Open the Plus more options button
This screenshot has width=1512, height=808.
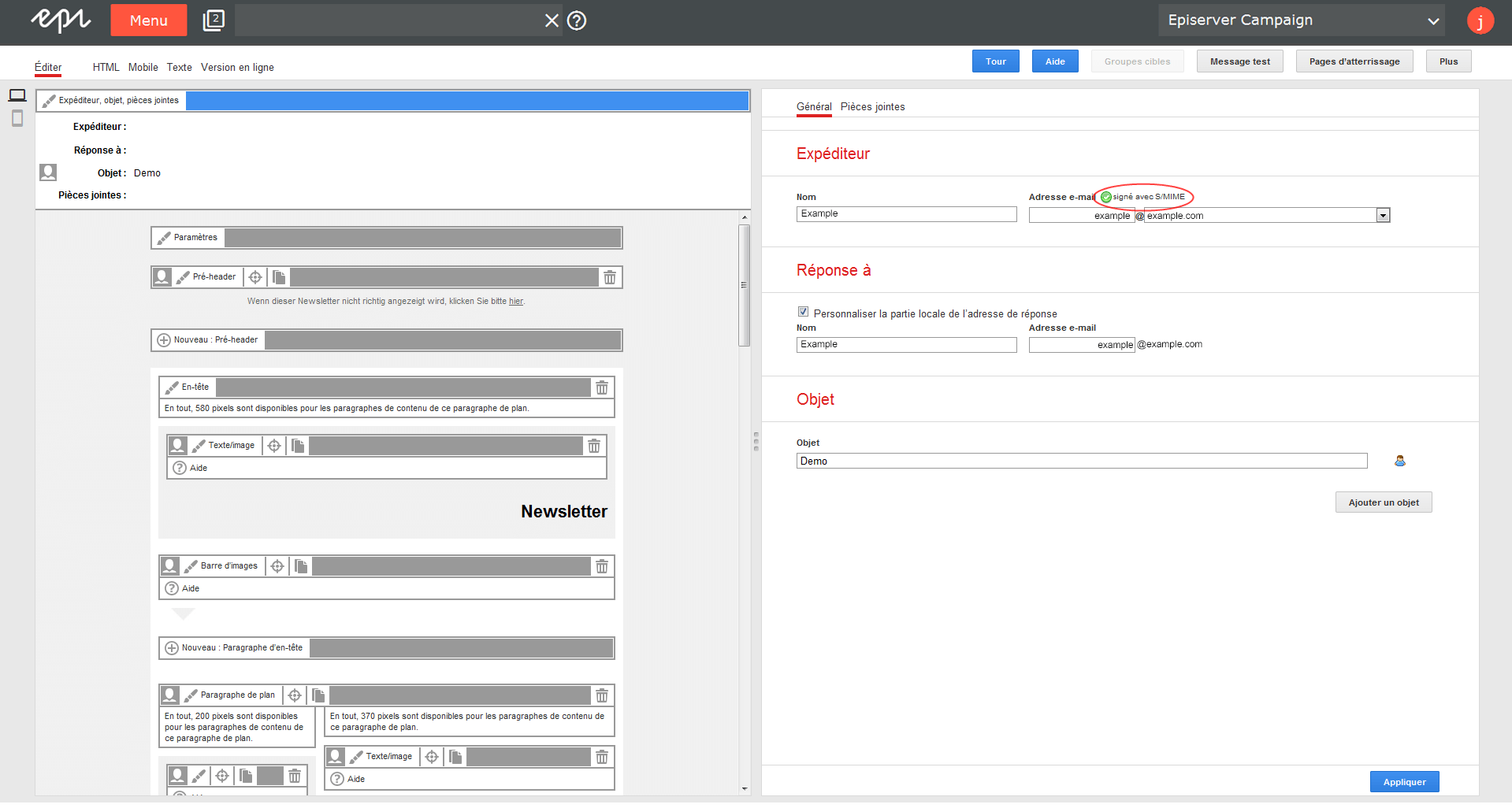click(x=1448, y=61)
